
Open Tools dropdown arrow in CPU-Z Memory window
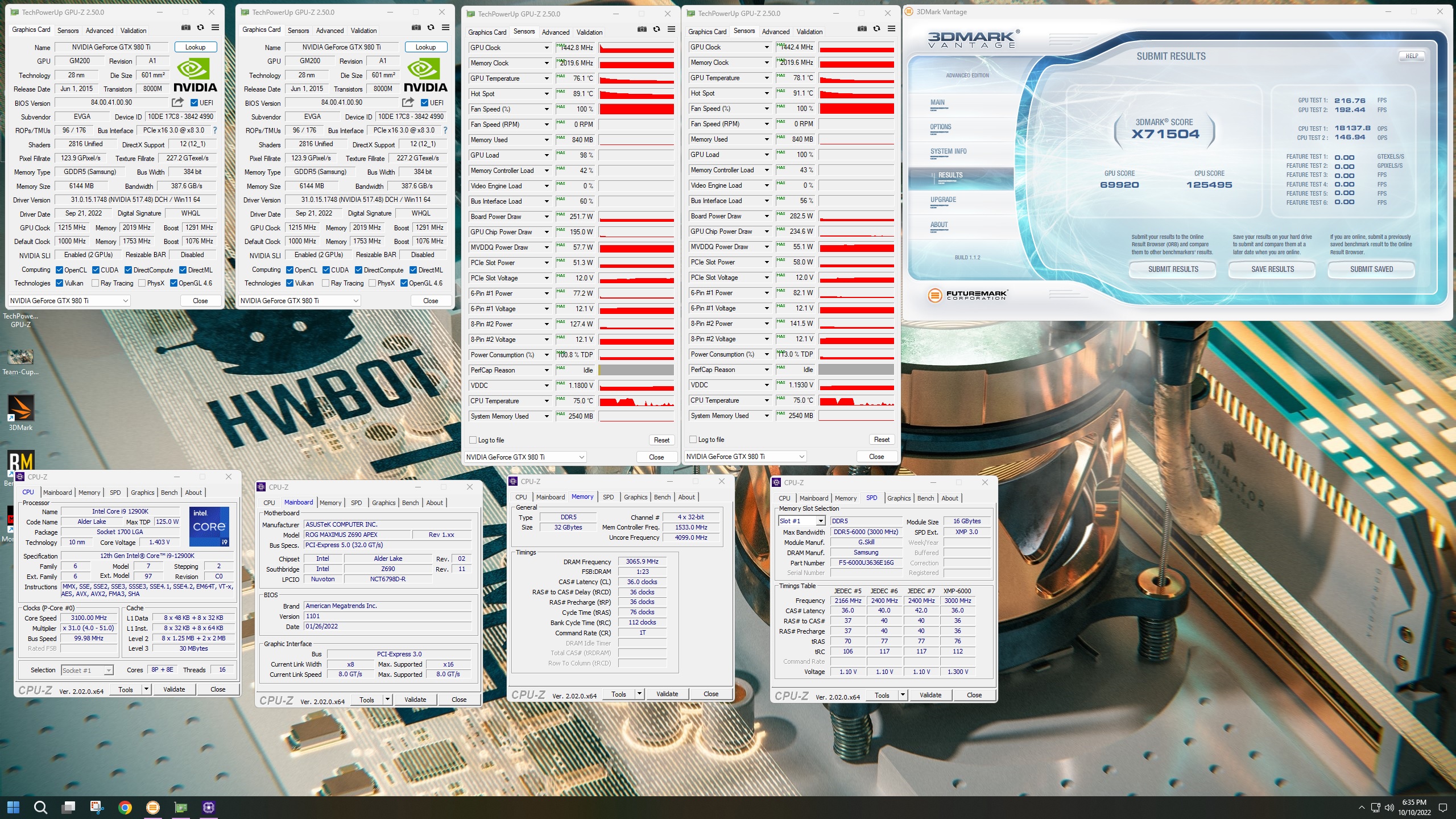coord(639,694)
